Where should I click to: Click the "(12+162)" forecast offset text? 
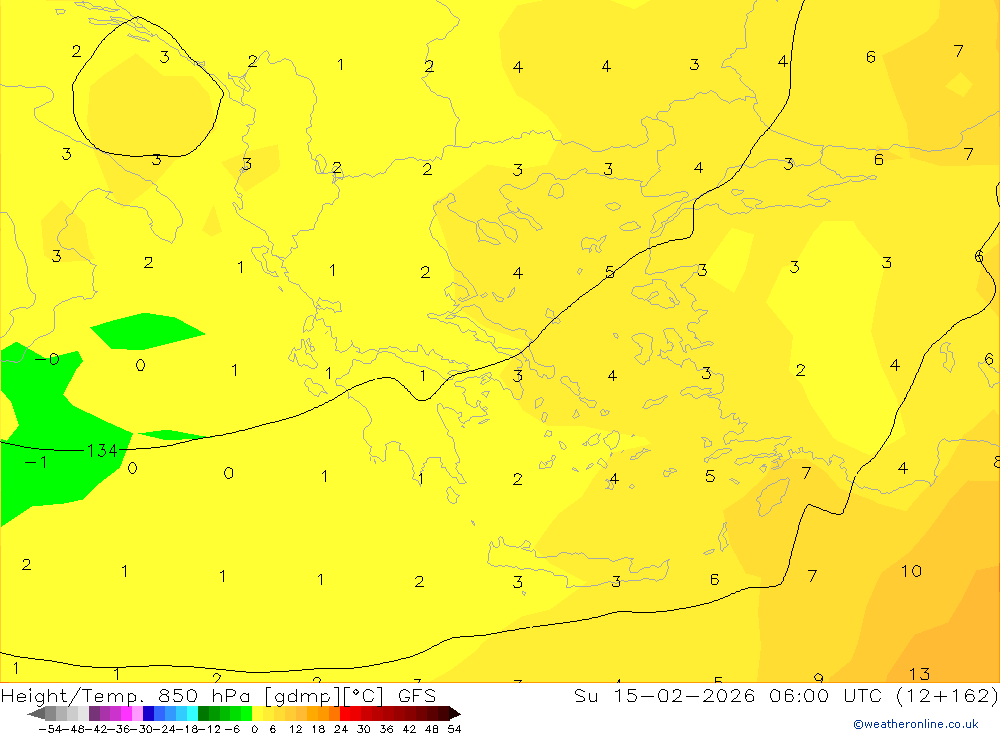946,695
